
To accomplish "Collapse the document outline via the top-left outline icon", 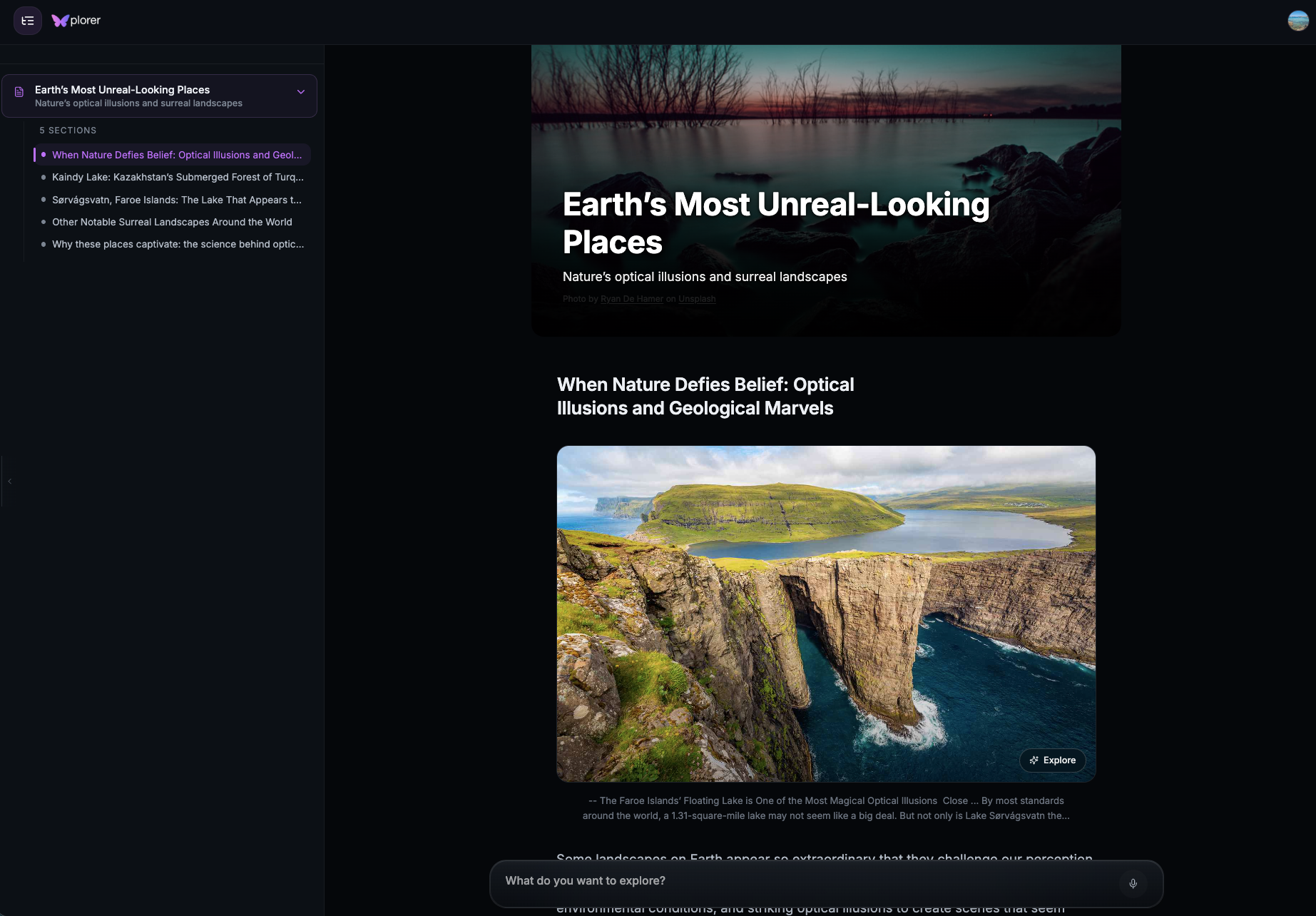I will tap(27, 21).
